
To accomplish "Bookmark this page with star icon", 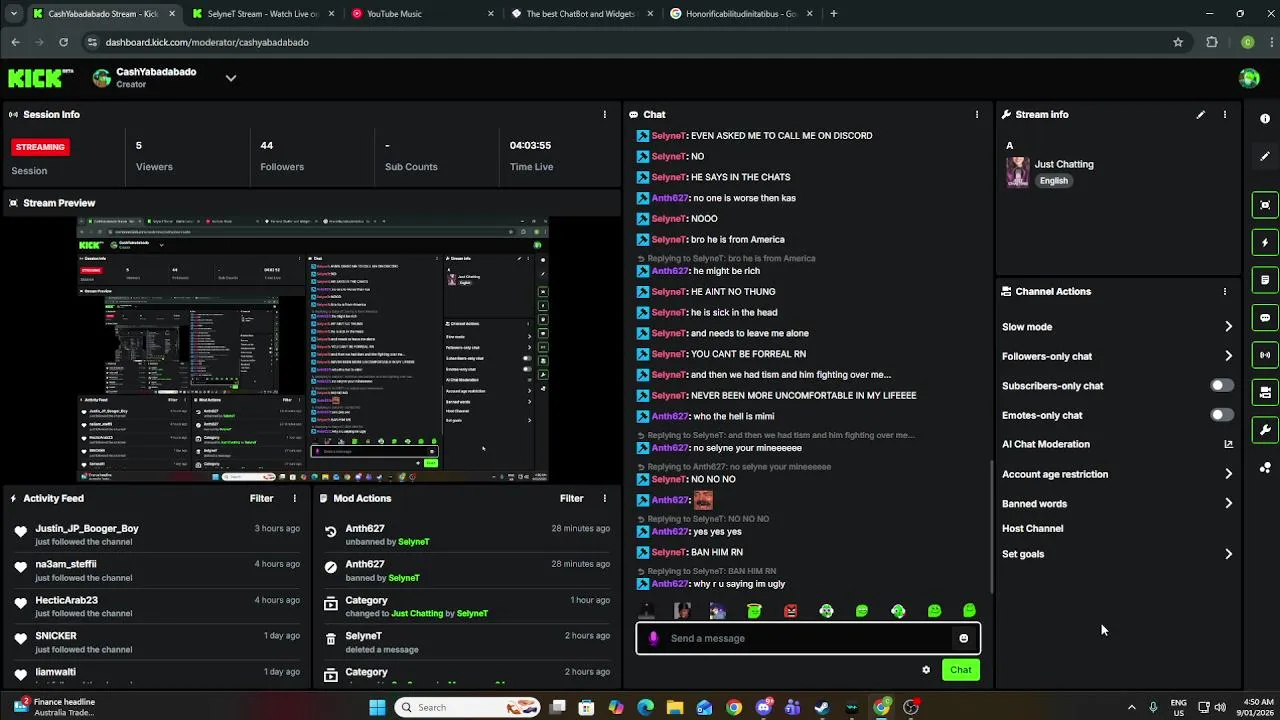I will coord(1178,42).
